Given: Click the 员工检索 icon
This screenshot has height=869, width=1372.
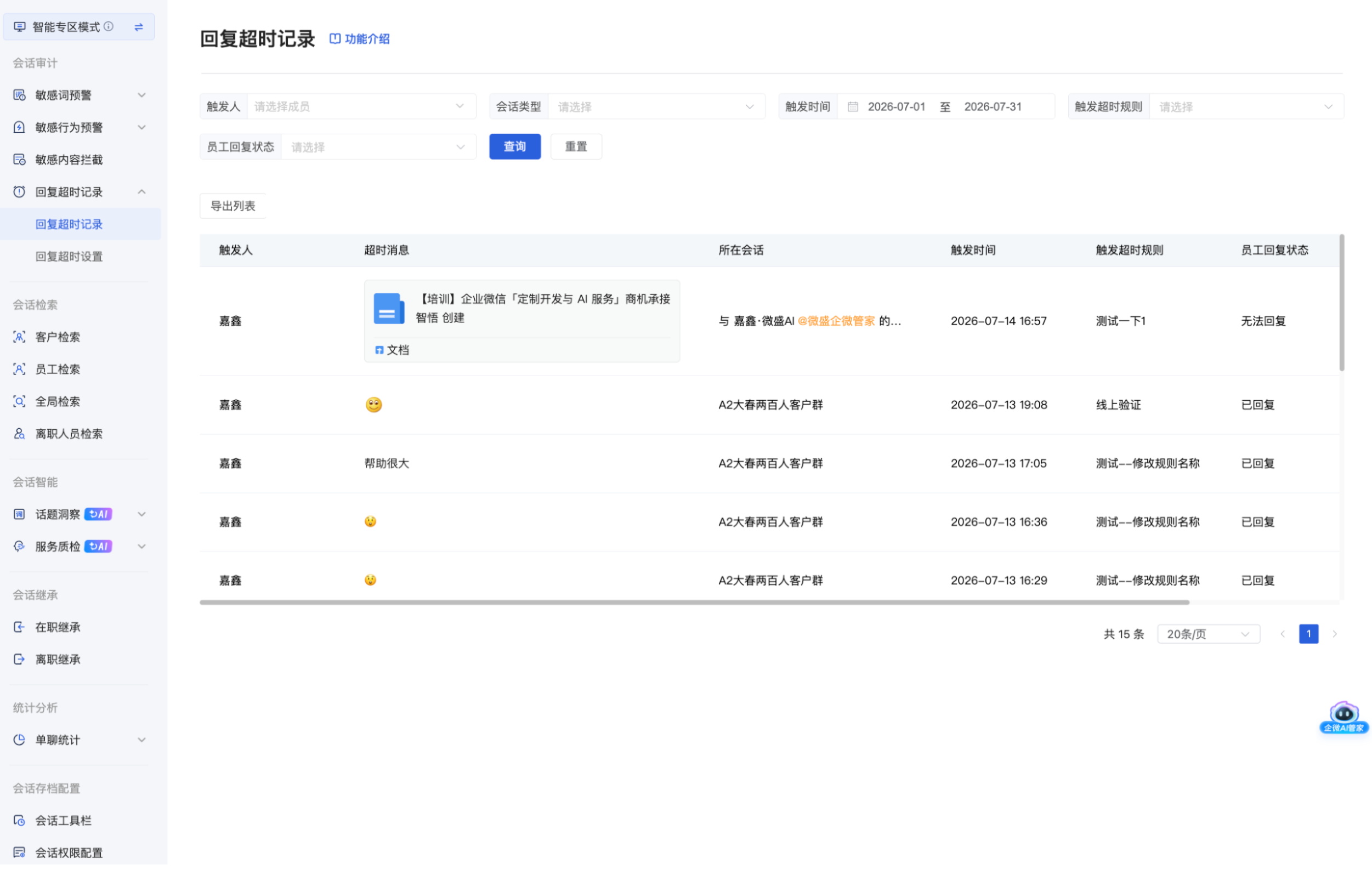Looking at the screenshot, I should tap(19, 369).
